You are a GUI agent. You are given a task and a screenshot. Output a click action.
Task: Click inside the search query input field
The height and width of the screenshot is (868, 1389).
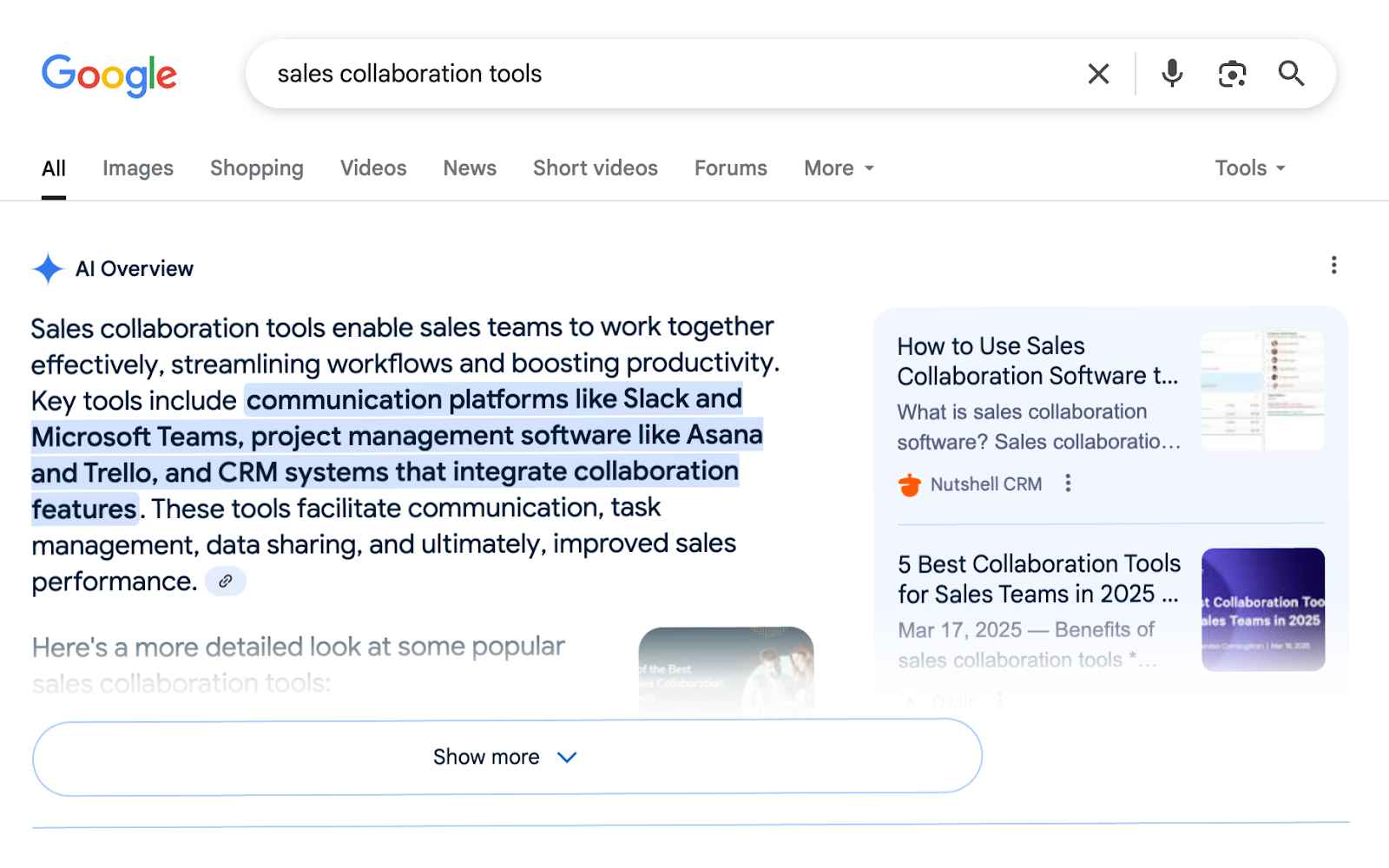coord(608,74)
